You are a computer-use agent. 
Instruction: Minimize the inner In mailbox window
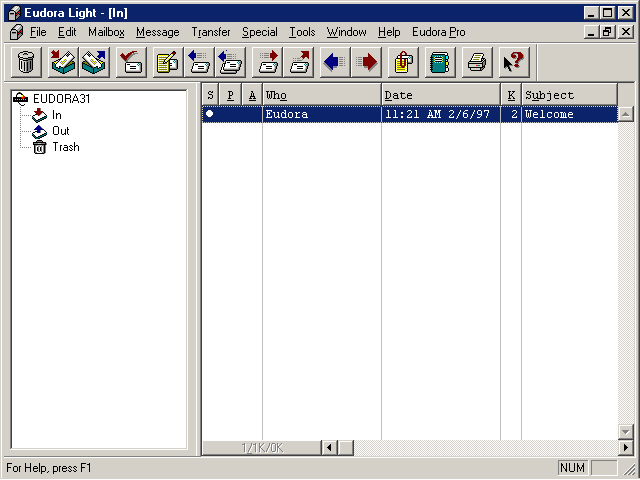(591, 32)
